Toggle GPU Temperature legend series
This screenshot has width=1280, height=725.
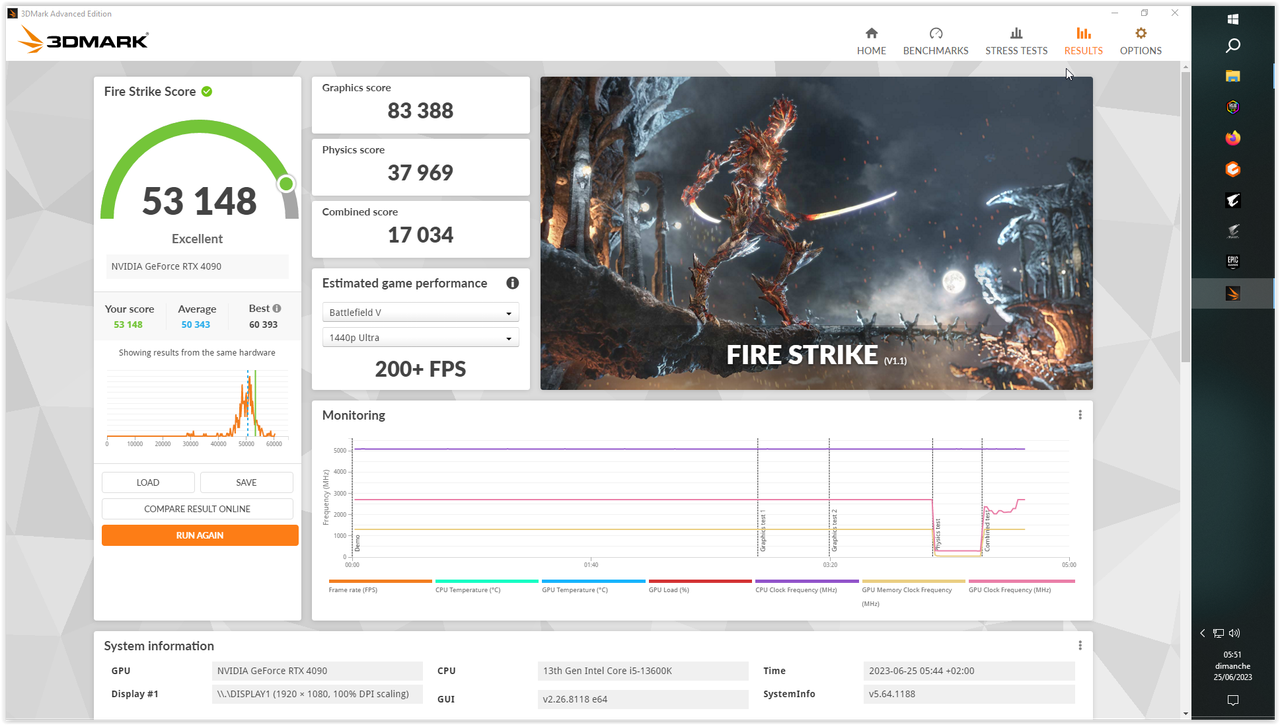[x=593, y=586]
